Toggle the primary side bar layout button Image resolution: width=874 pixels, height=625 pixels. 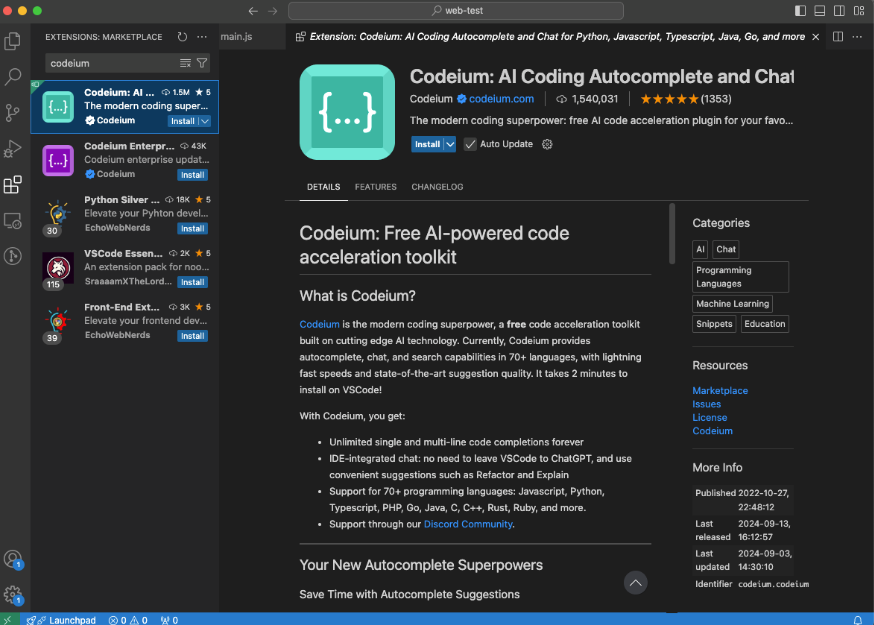pyautogui.click(x=800, y=11)
